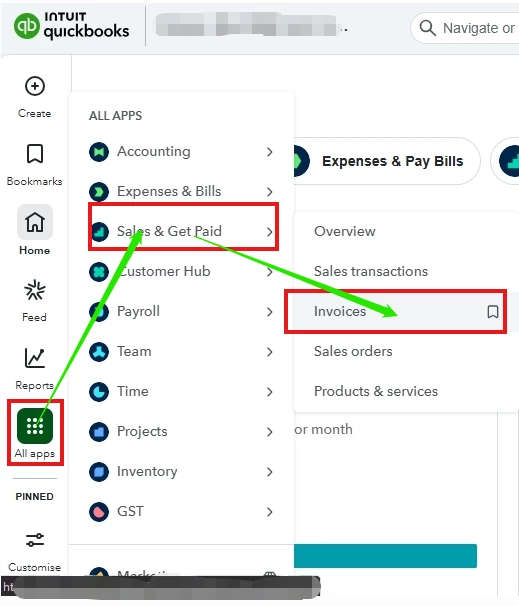Select the Inventory app label
This screenshot has width=519, height=606.
point(147,472)
